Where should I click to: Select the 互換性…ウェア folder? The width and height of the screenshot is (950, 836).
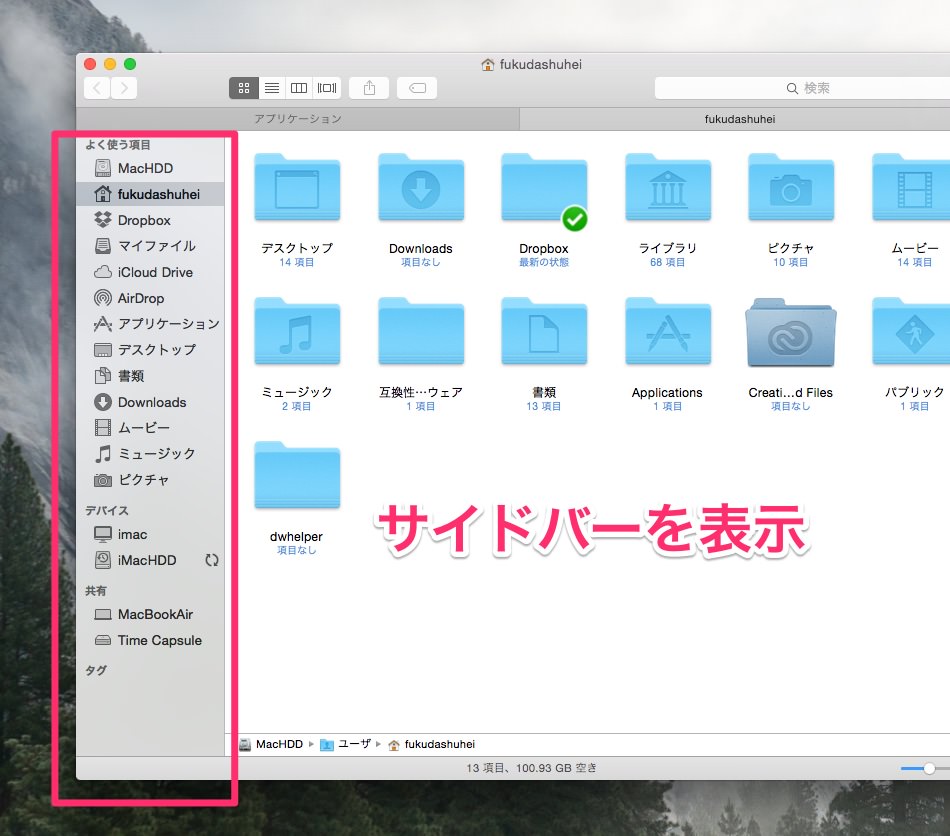pos(421,331)
